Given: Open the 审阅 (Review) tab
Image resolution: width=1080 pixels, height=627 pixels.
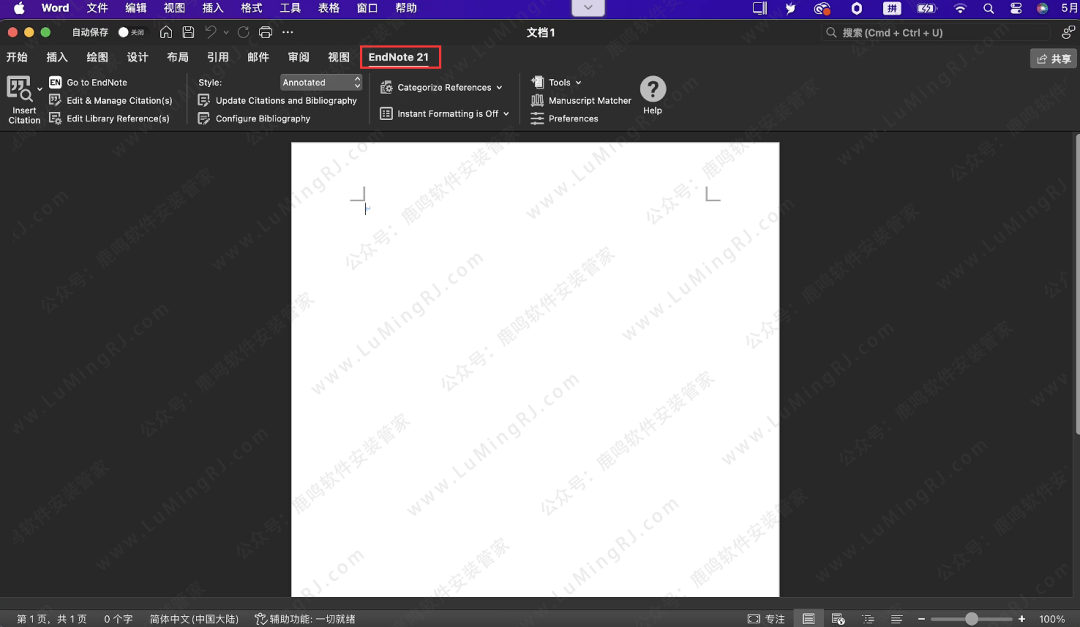Looking at the screenshot, I should pyautogui.click(x=299, y=57).
